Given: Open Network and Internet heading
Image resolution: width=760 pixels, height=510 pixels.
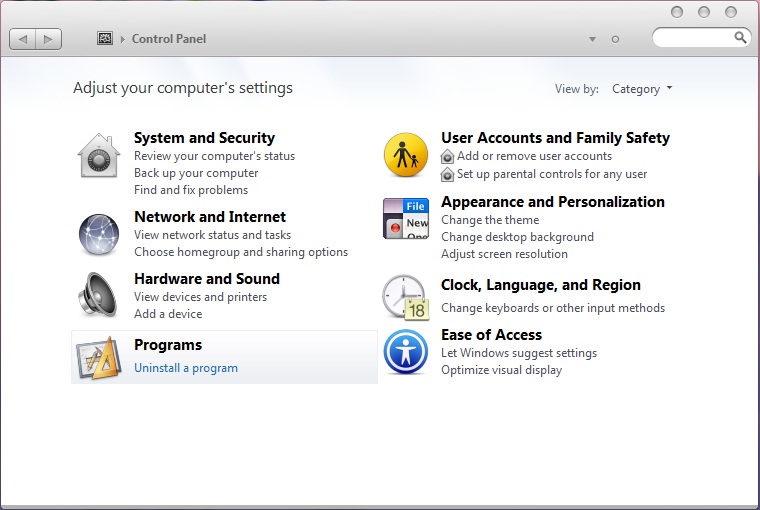Looking at the screenshot, I should pos(210,217).
